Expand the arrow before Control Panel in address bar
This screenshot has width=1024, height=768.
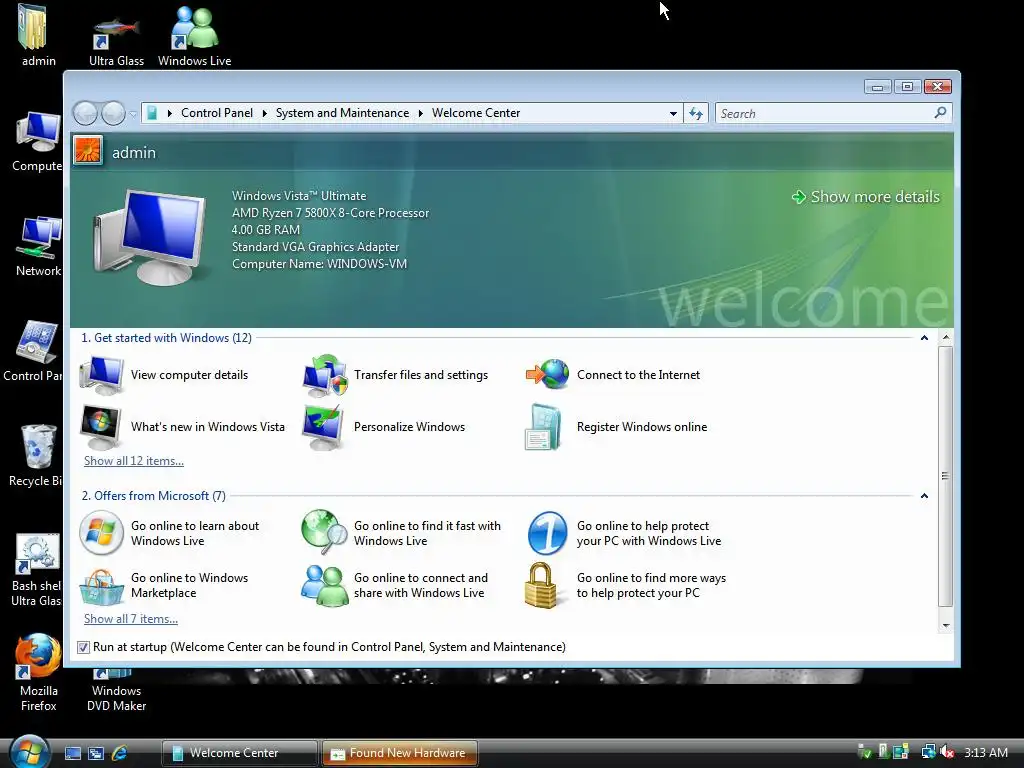click(170, 114)
